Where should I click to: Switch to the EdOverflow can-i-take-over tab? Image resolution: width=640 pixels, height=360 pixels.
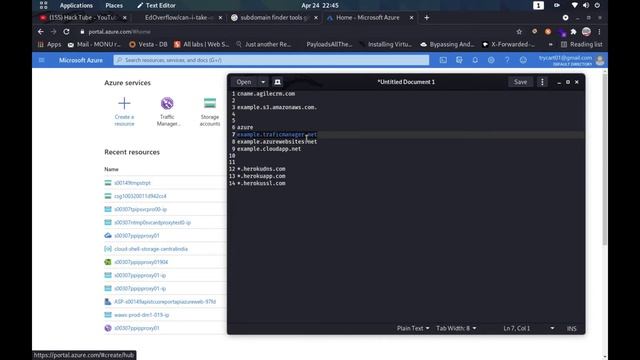click(179, 18)
